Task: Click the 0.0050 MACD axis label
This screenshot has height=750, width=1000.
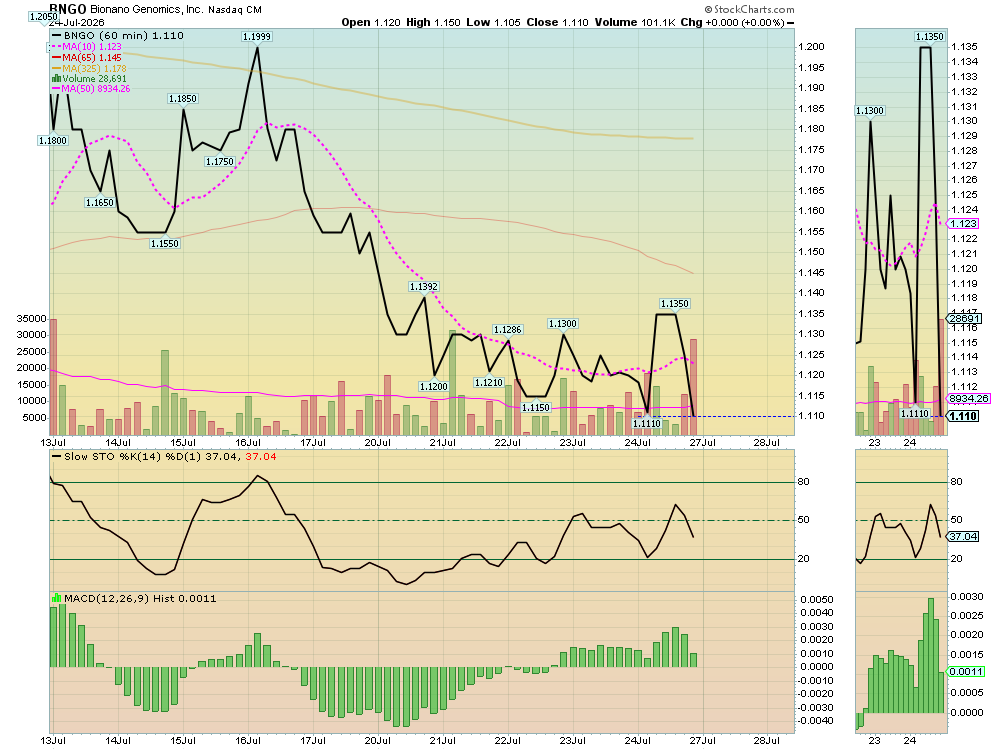Action: [x=817, y=599]
